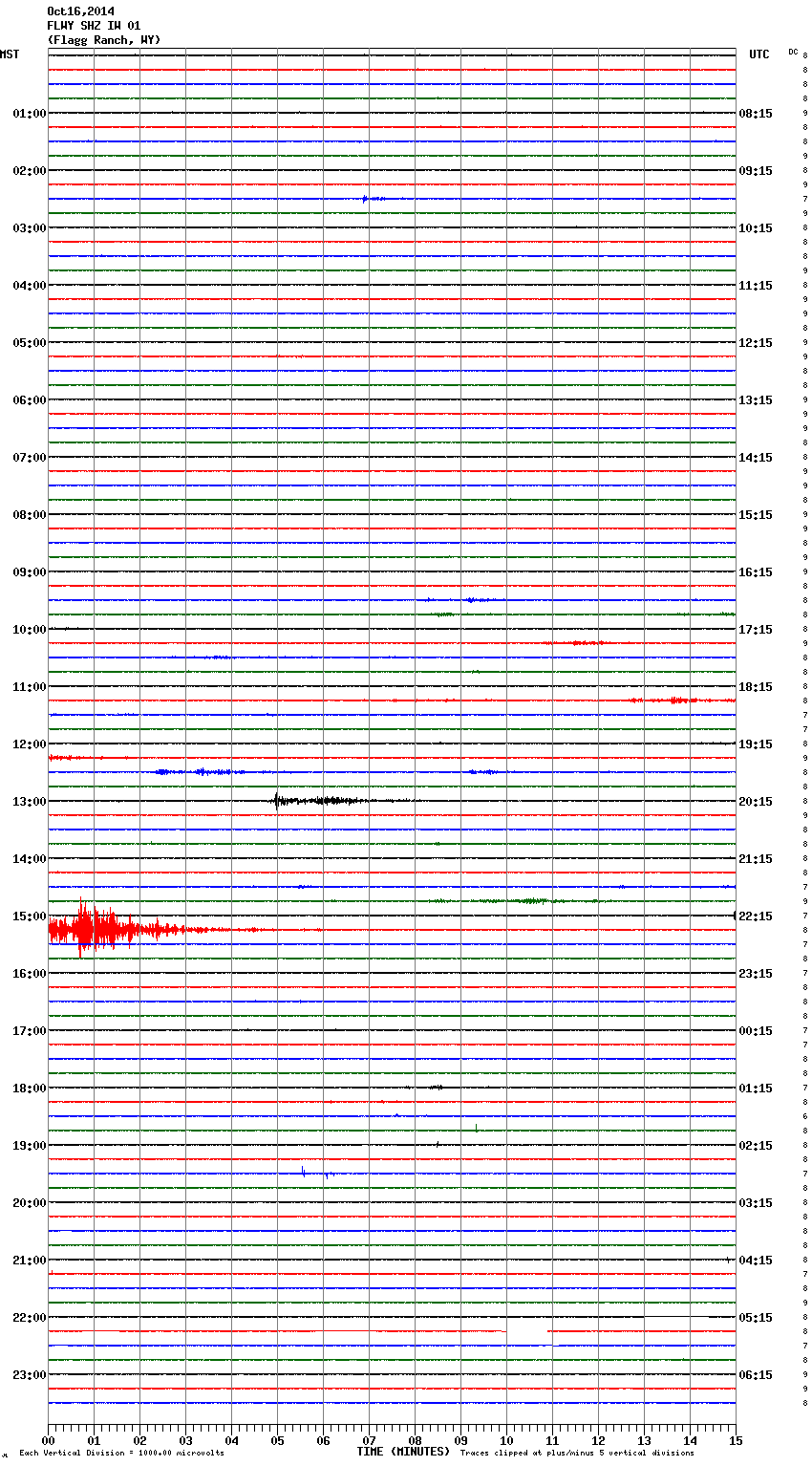
Task: Select the 15:00 MST time label
Action: tap(30, 916)
